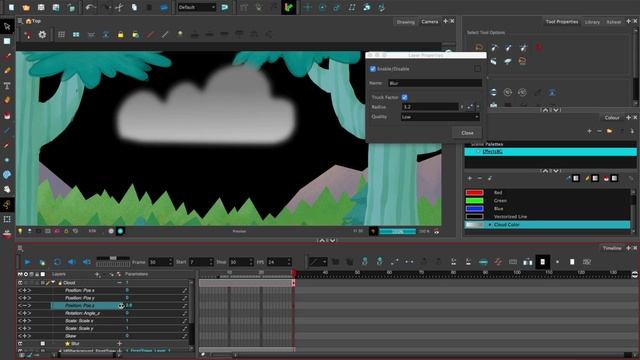The height and width of the screenshot is (360, 640).
Task: Select the Timeline tab
Action: (x=612, y=248)
